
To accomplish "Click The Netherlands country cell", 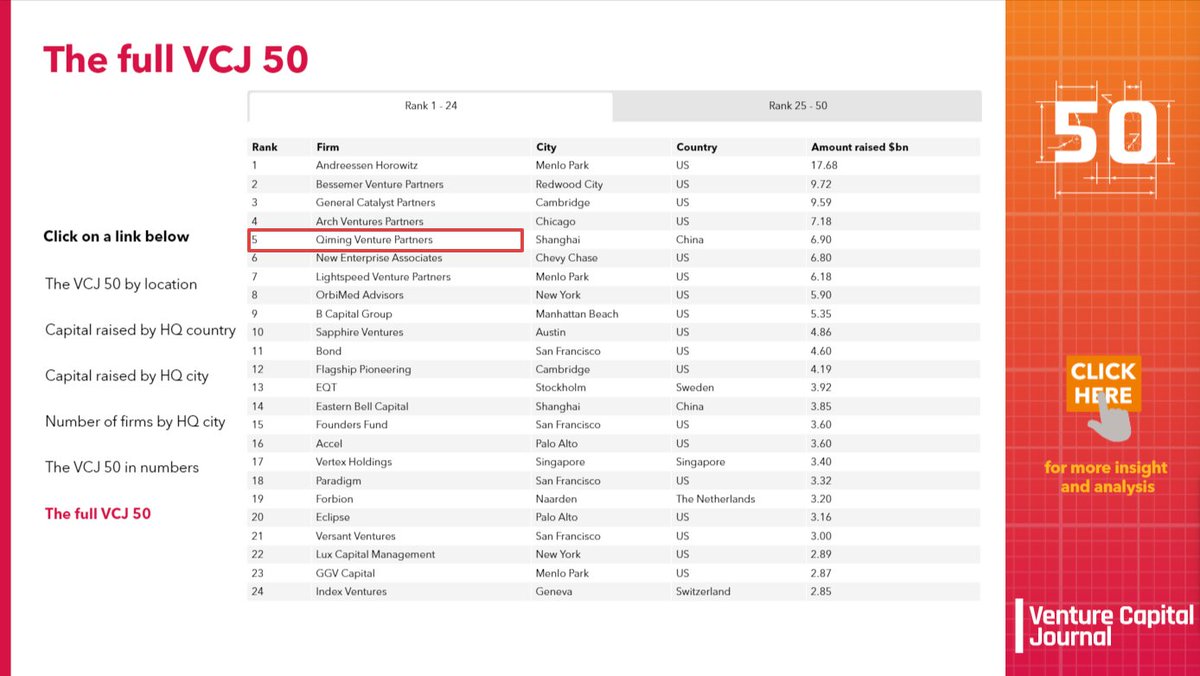I will (716, 498).
